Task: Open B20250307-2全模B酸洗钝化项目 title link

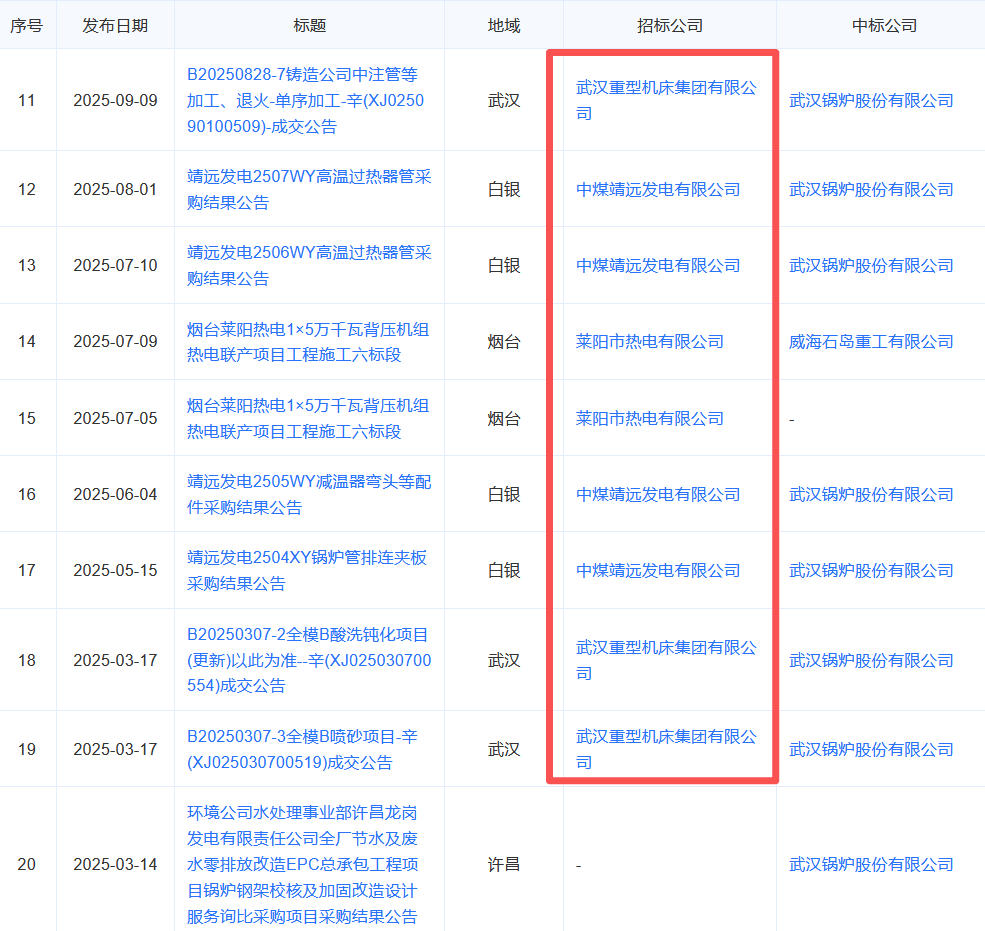Action: pyautogui.click(x=309, y=660)
